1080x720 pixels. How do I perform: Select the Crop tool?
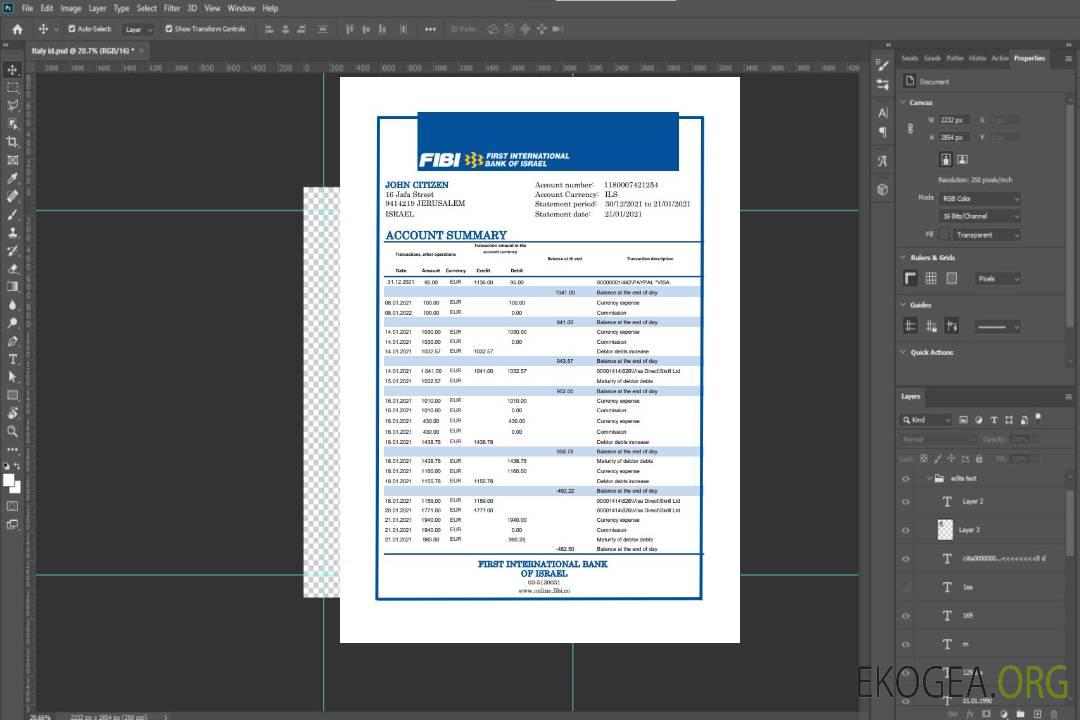point(12,142)
